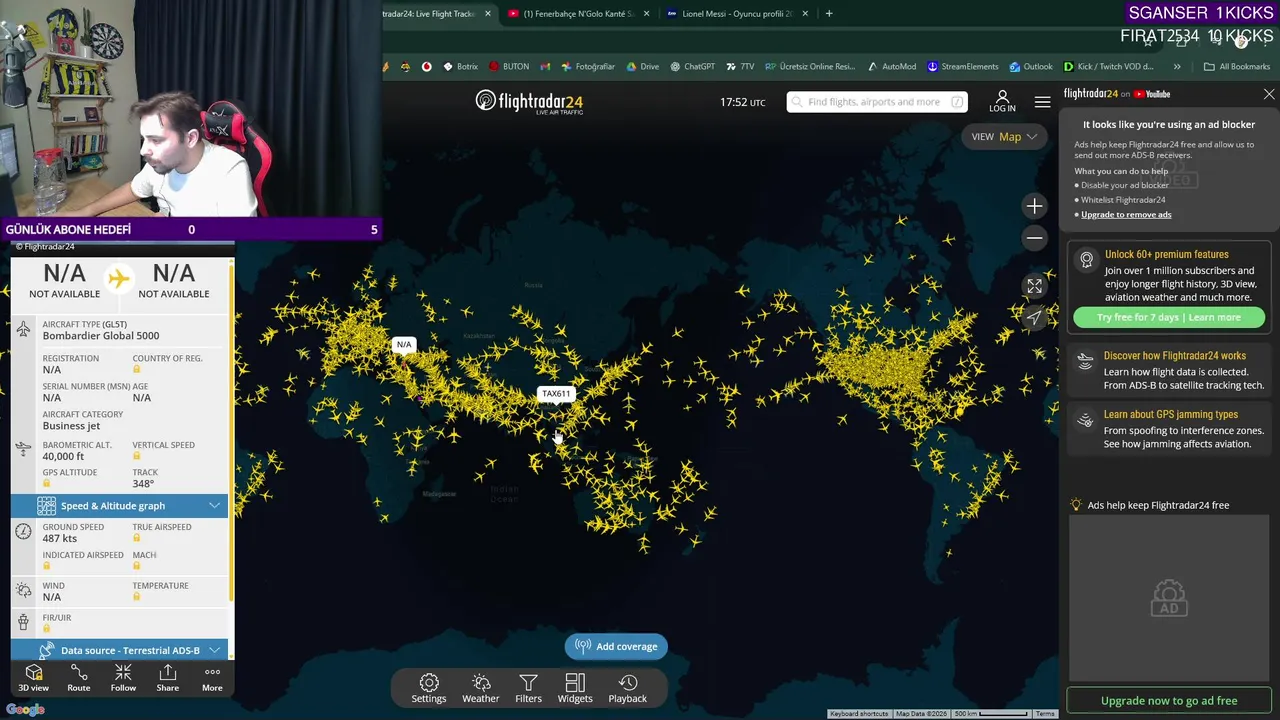
Task: Follow the selected aircraft
Action: point(123,678)
